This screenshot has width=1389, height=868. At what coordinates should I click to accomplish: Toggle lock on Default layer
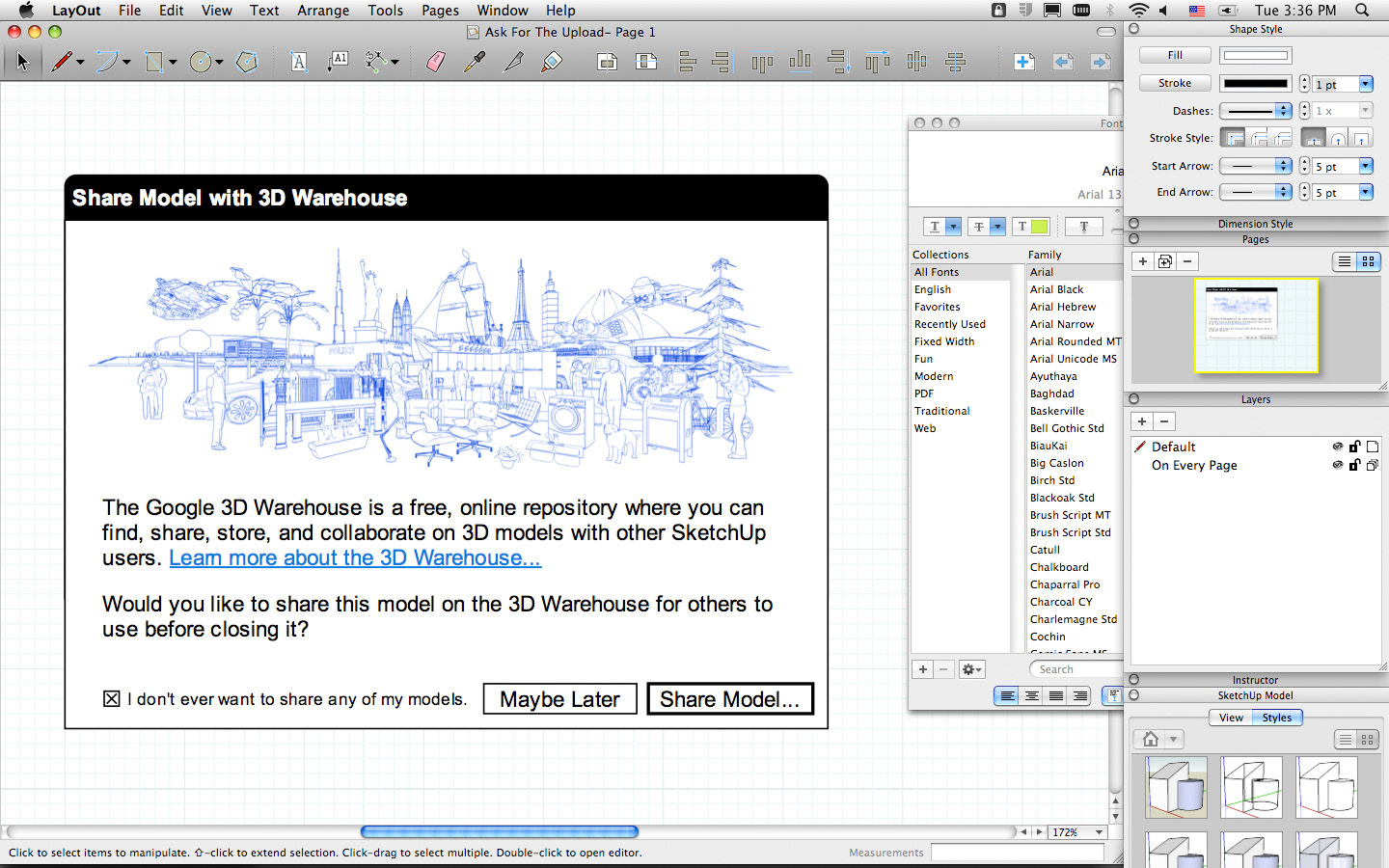(1354, 447)
